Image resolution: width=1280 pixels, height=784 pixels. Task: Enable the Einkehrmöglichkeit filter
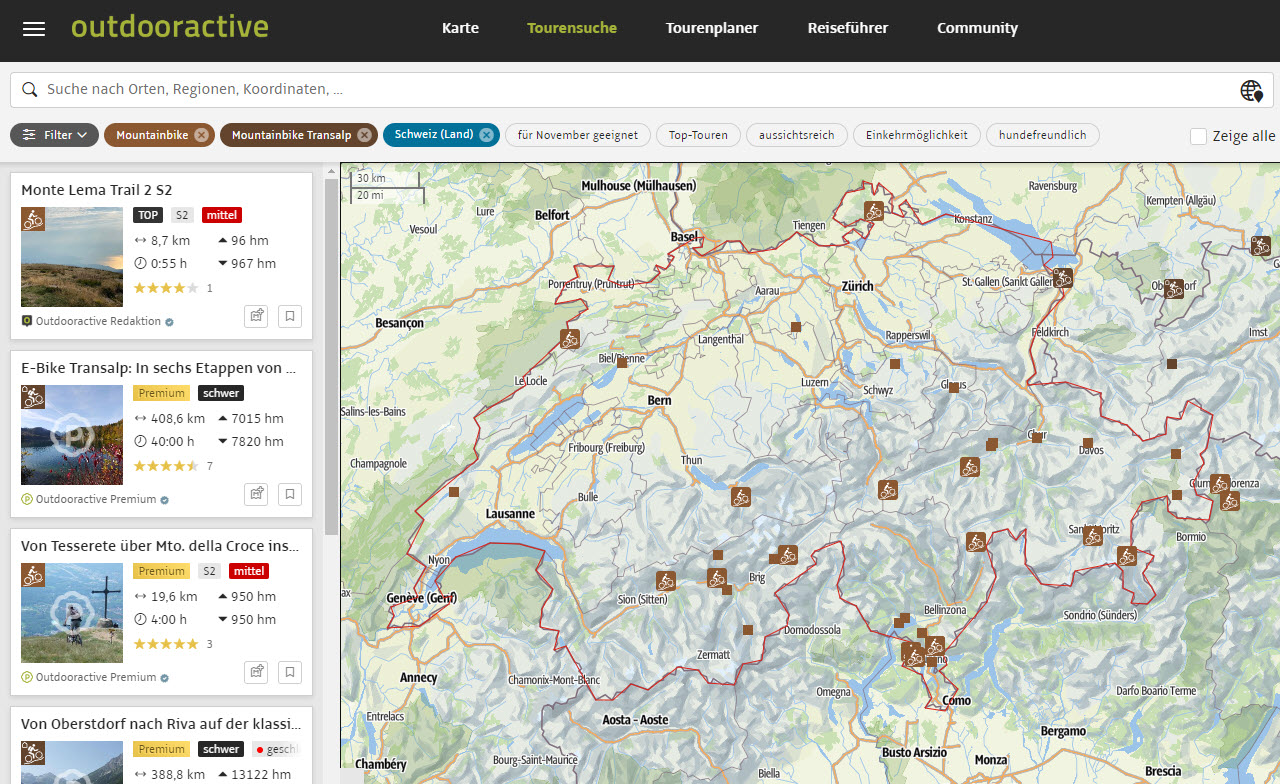(x=917, y=135)
